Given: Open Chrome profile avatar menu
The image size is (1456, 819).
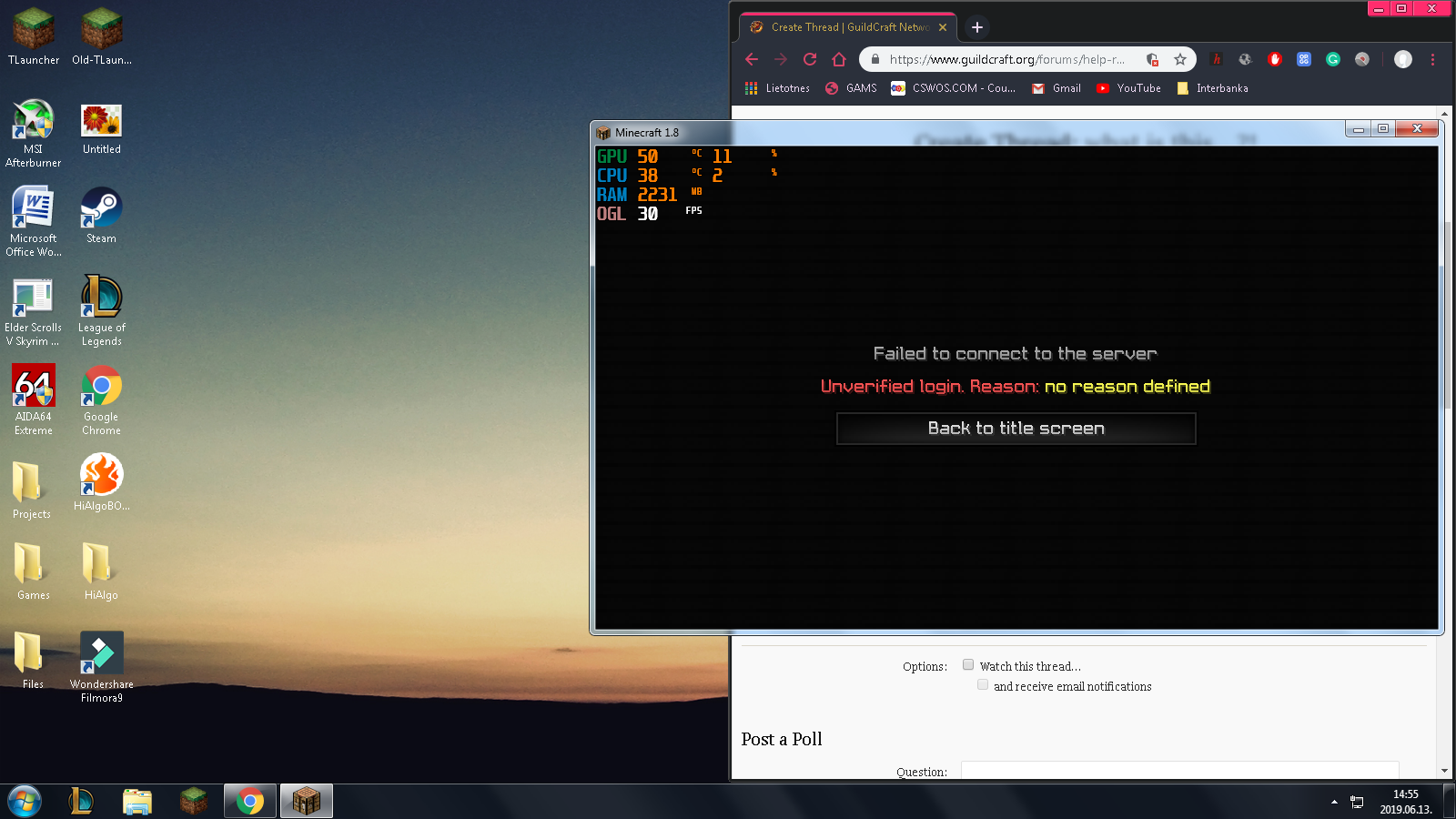Looking at the screenshot, I should [1403, 59].
